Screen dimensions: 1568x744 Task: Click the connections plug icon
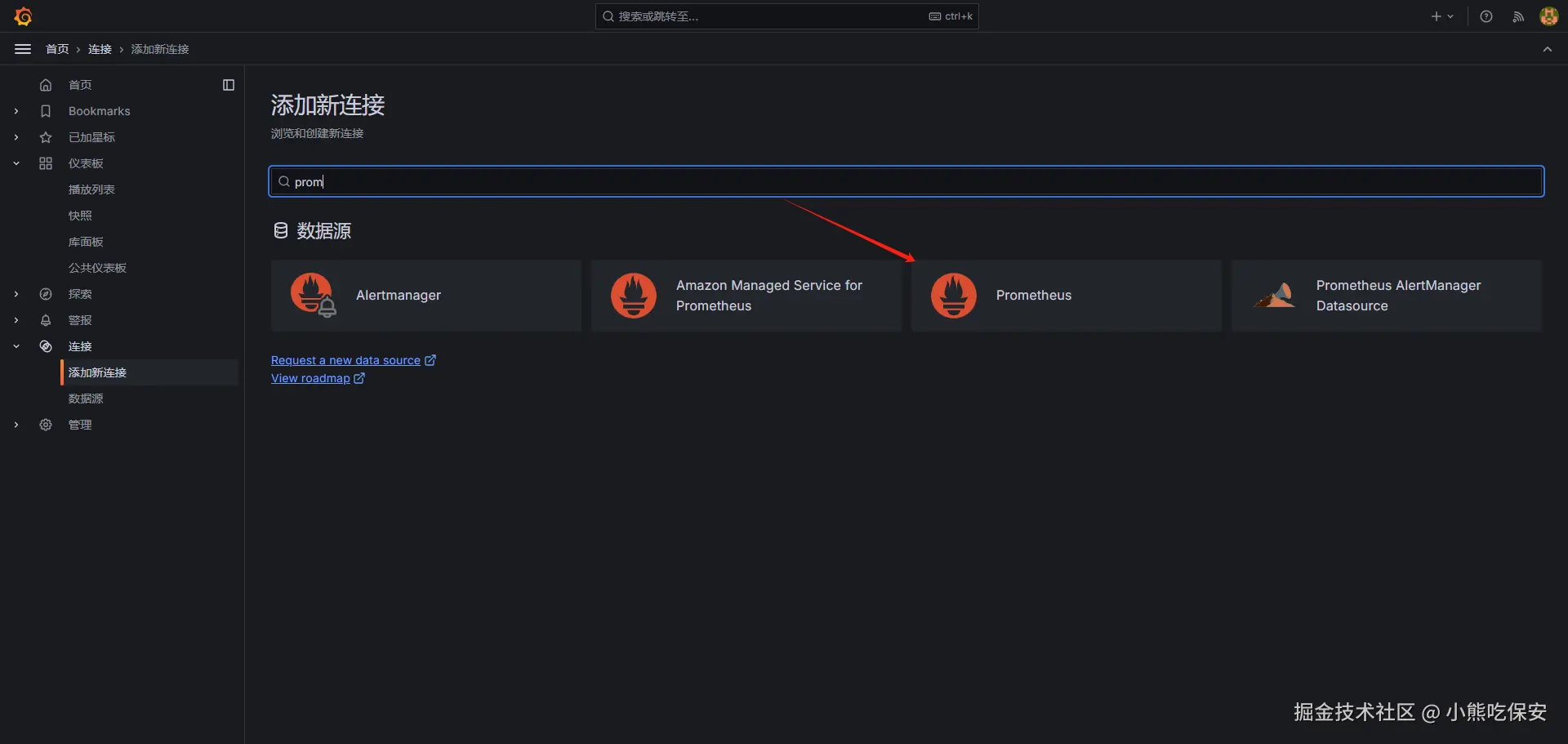pos(46,346)
